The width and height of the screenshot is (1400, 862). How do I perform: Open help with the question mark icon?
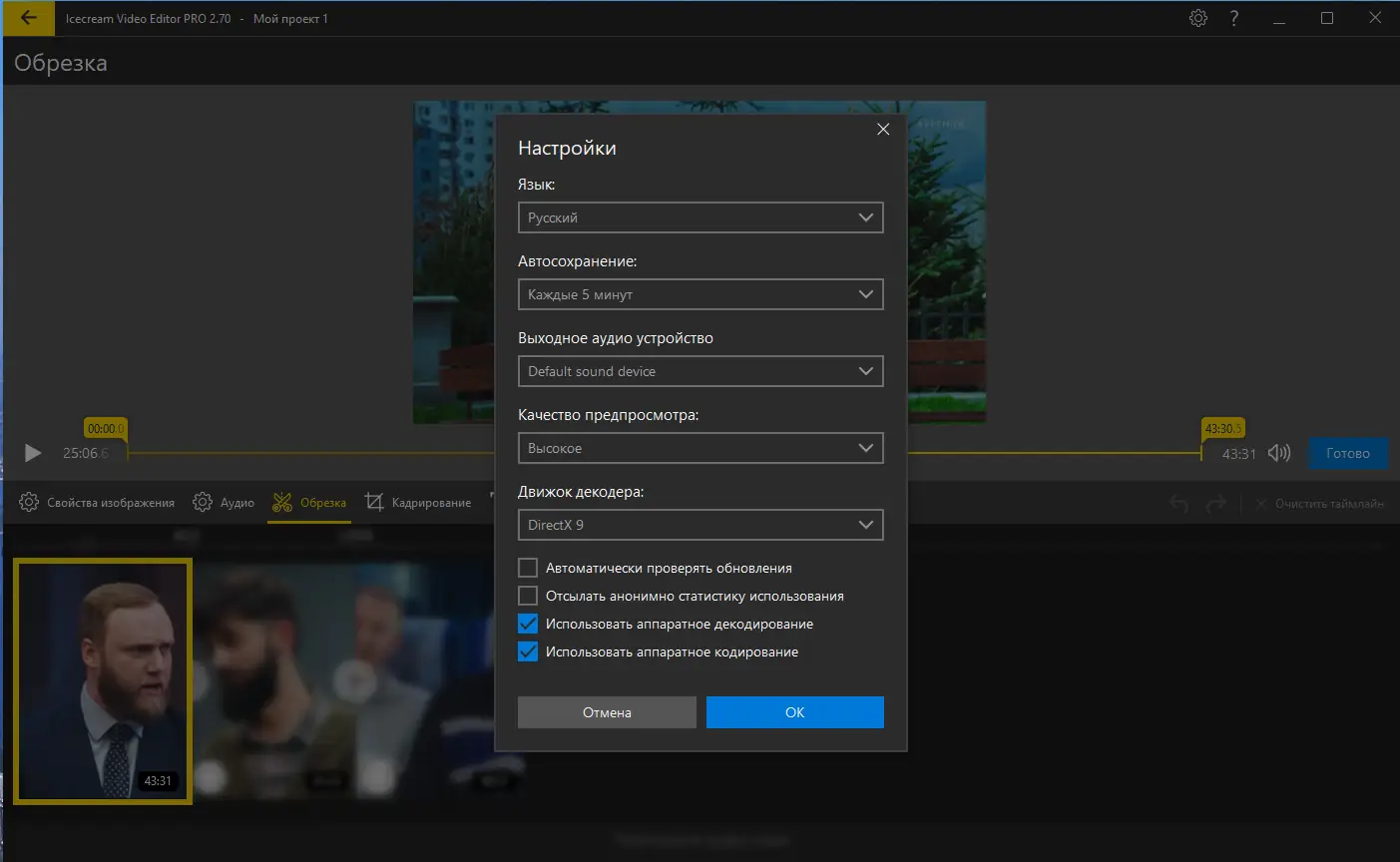coord(1234,18)
